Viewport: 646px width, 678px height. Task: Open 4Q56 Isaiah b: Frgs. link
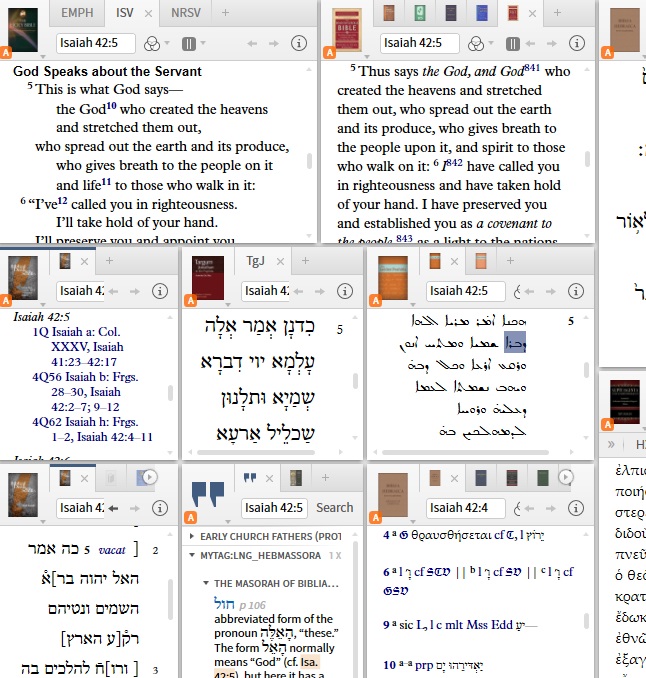pos(85,392)
